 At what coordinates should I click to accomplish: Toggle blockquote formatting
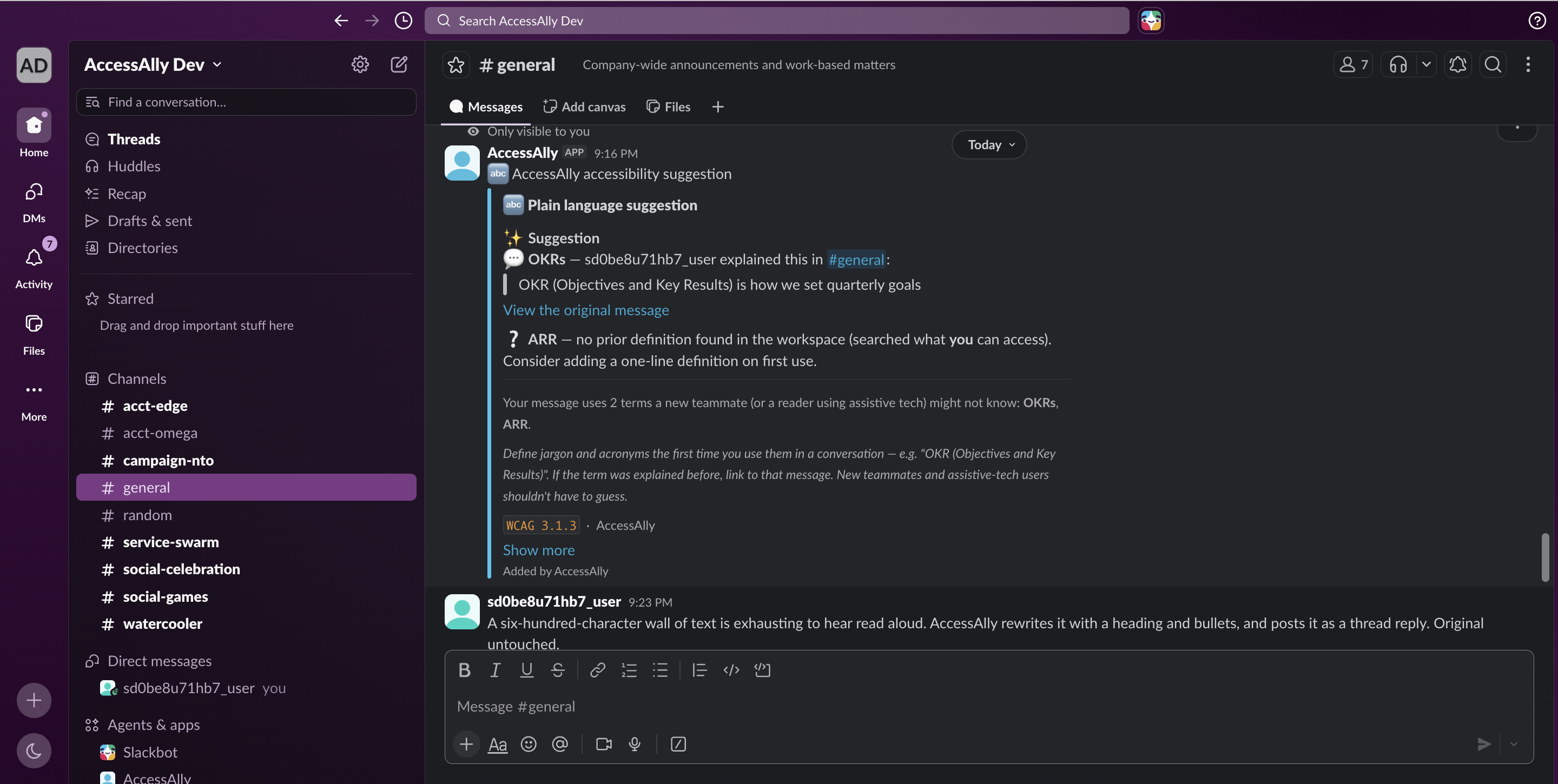point(700,670)
